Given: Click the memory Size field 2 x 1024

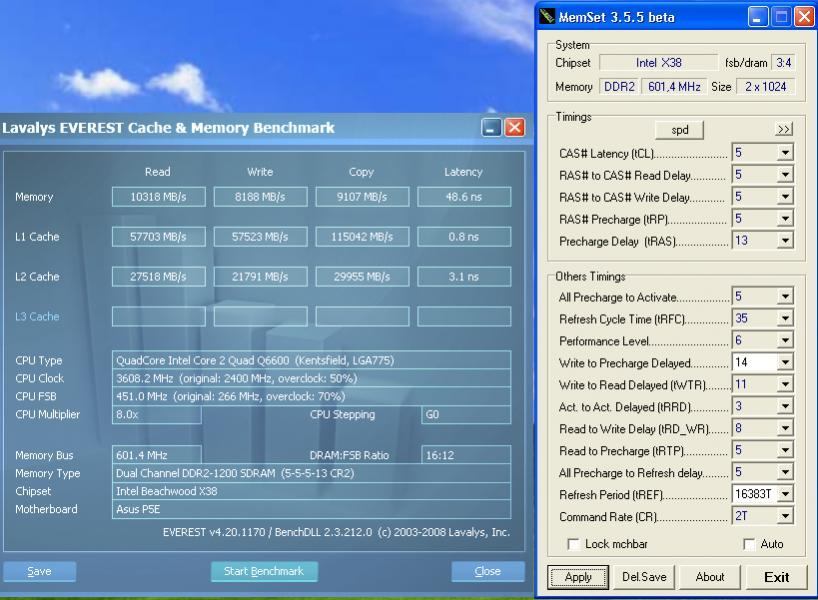Looking at the screenshot, I should coord(765,87).
